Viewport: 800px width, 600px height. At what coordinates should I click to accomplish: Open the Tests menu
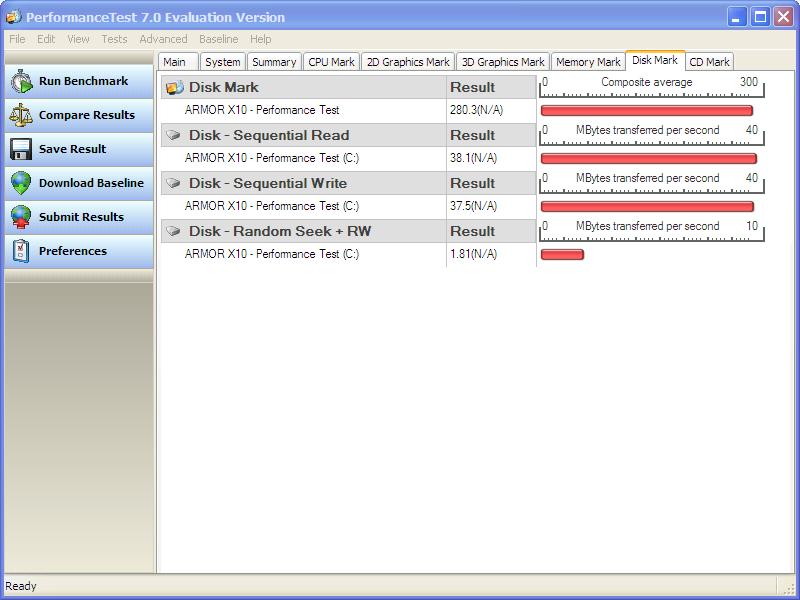pos(114,39)
